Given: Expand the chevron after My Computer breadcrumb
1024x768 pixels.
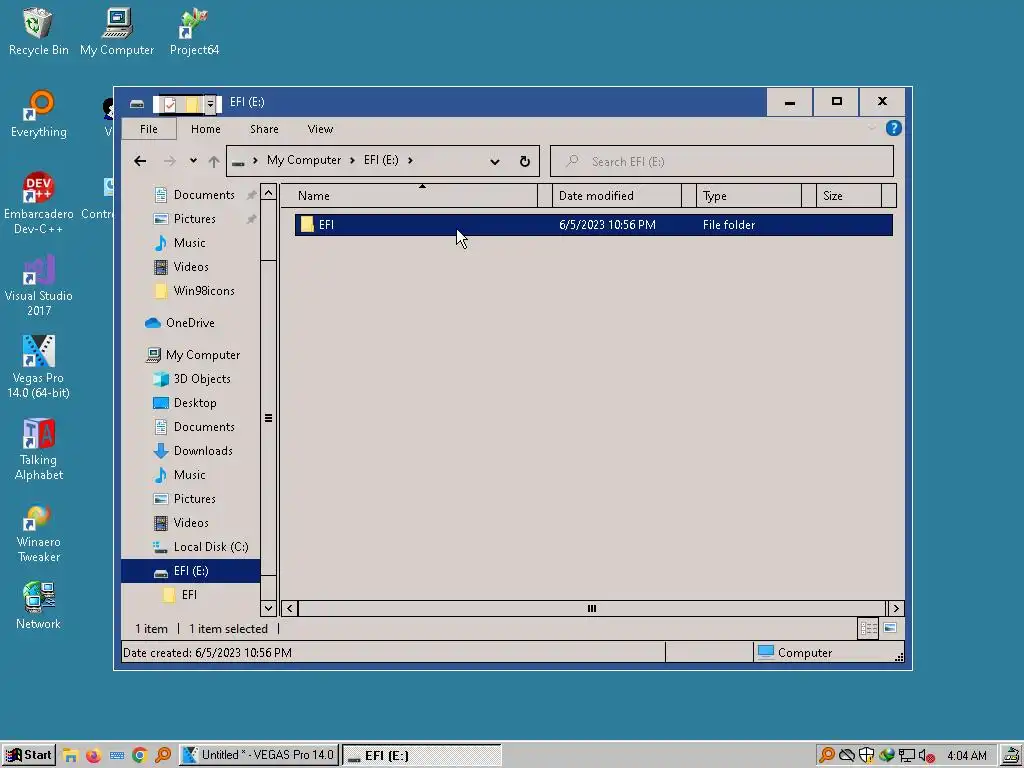Looking at the screenshot, I should [x=353, y=161].
